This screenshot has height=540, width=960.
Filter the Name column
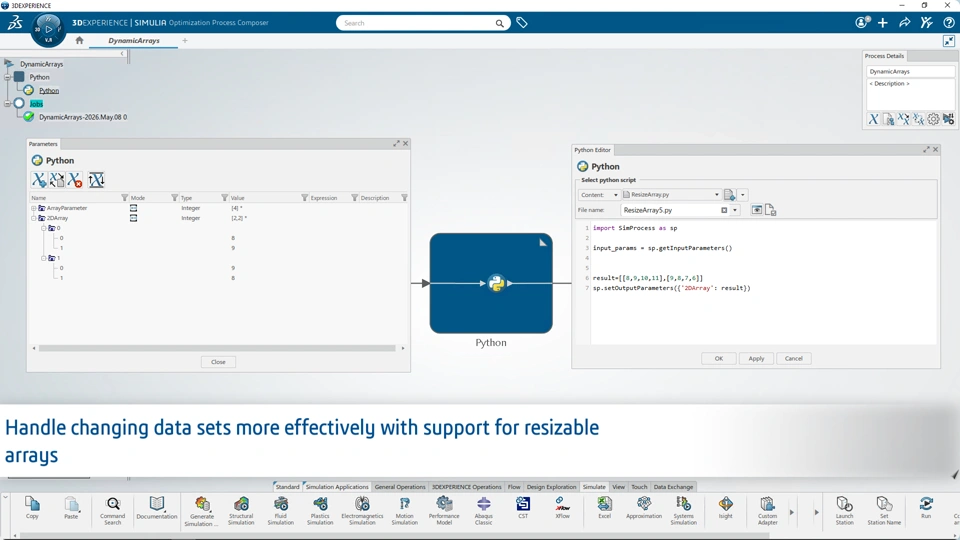(x=124, y=198)
